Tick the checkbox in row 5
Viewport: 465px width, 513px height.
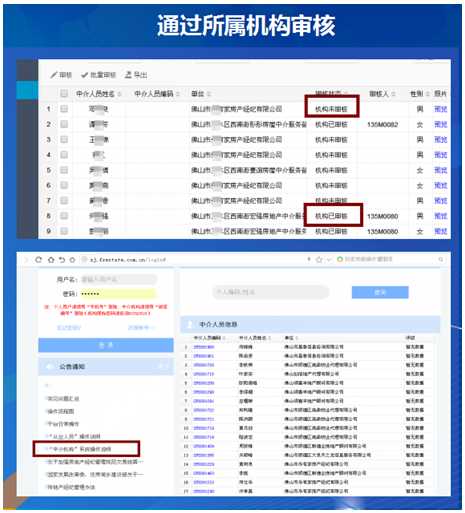point(64,170)
